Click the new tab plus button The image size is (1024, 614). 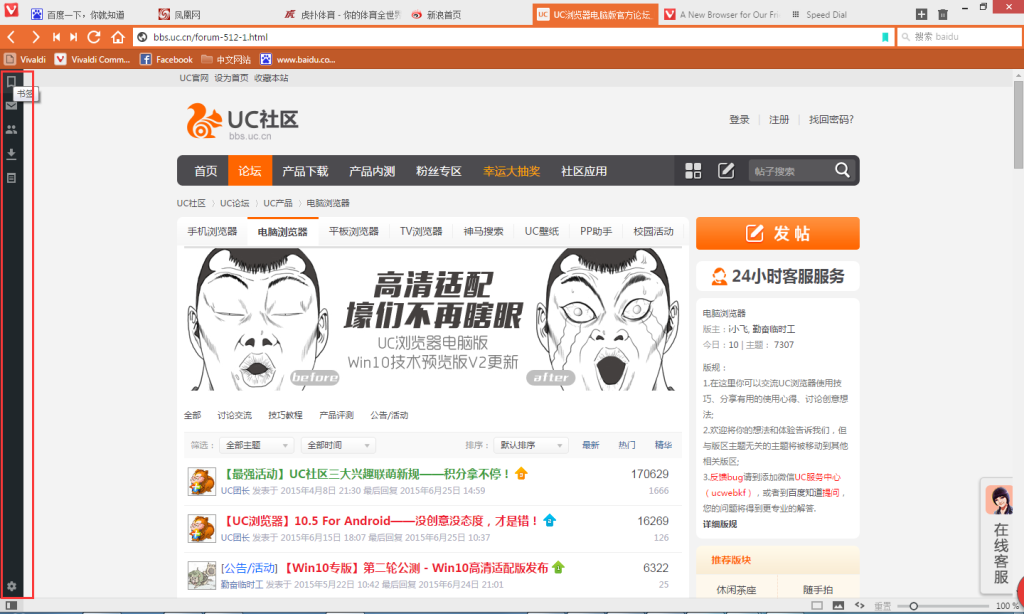921,15
